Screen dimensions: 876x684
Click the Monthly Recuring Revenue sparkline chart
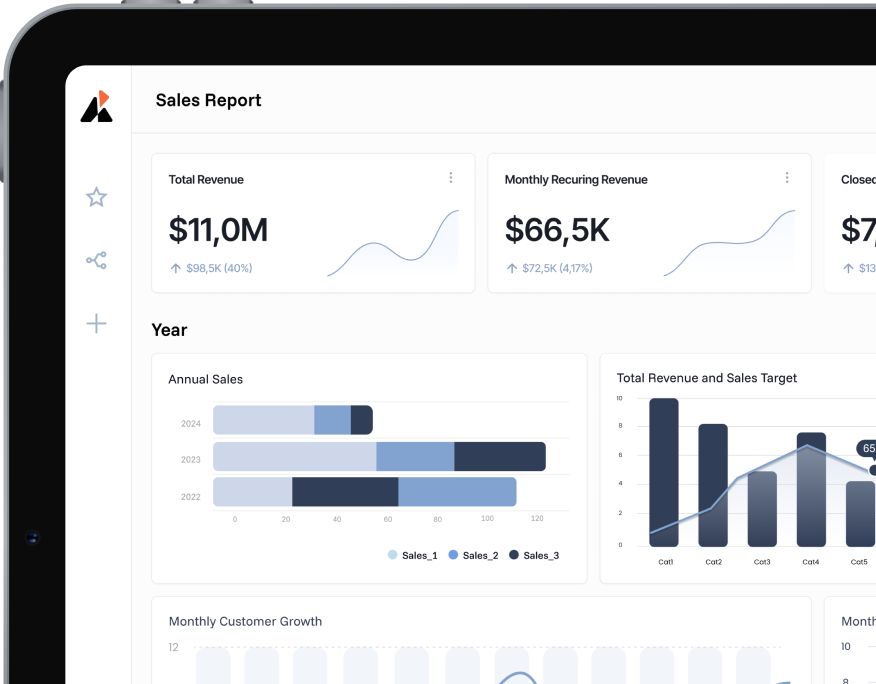[729, 243]
